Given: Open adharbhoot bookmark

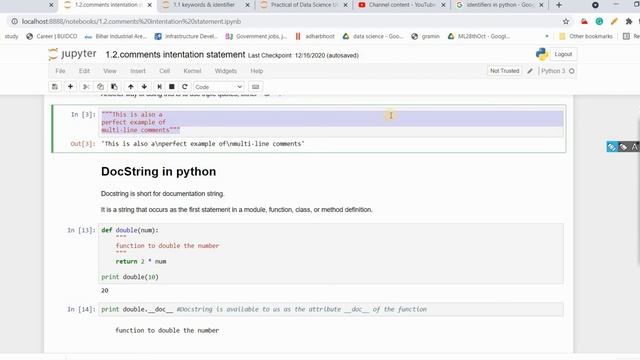Looking at the screenshot, I should [315, 36].
